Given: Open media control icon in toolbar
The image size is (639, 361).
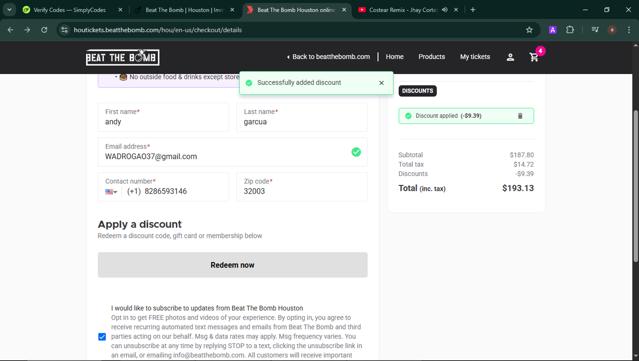Looking at the screenshot, I should point(595,30).
